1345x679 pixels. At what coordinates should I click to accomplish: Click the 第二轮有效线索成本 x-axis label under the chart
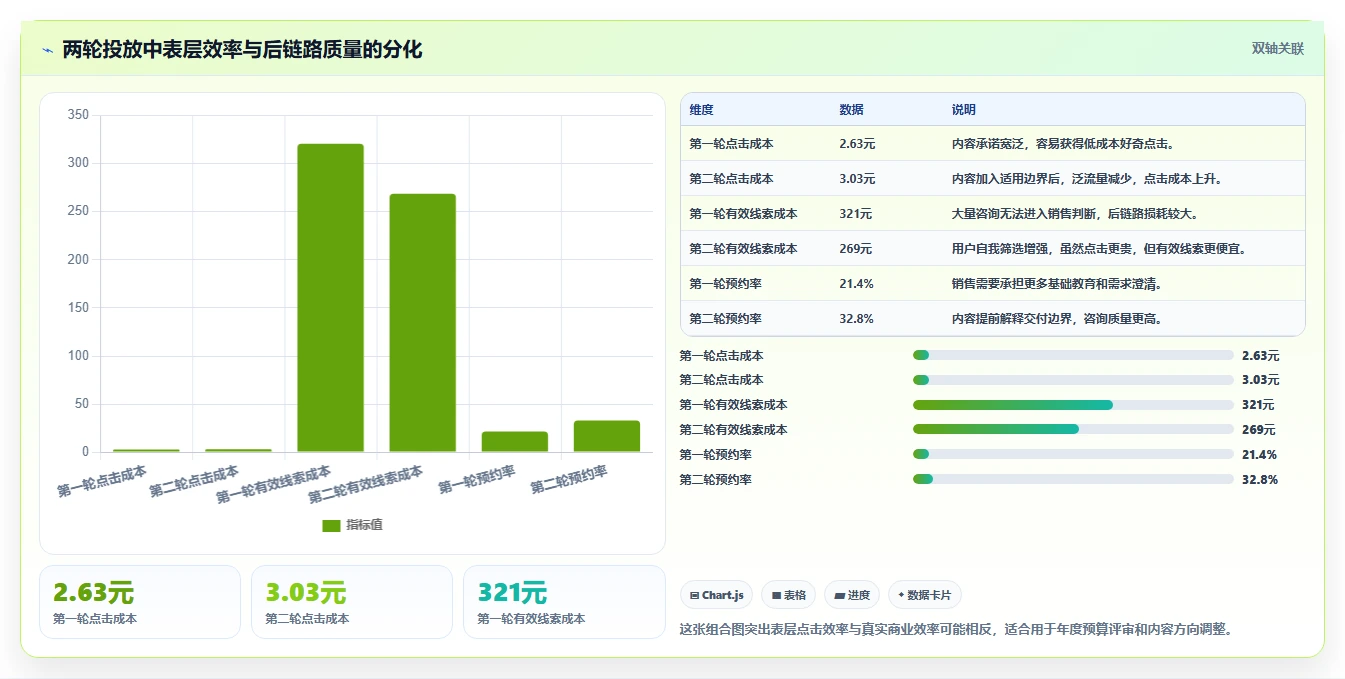366,484
